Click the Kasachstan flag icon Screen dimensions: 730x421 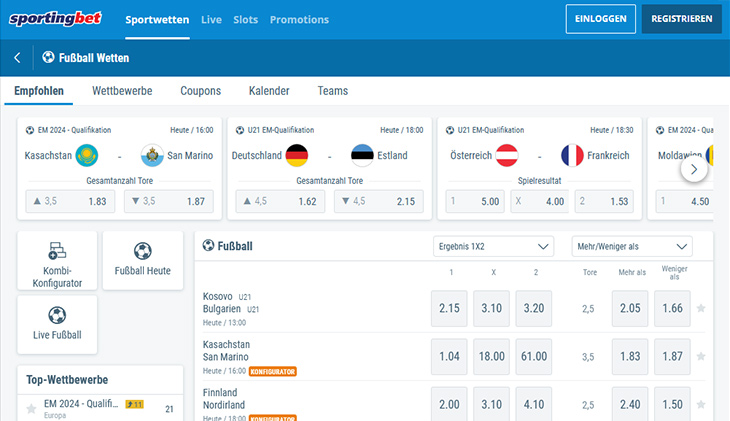tap(87, 155)
